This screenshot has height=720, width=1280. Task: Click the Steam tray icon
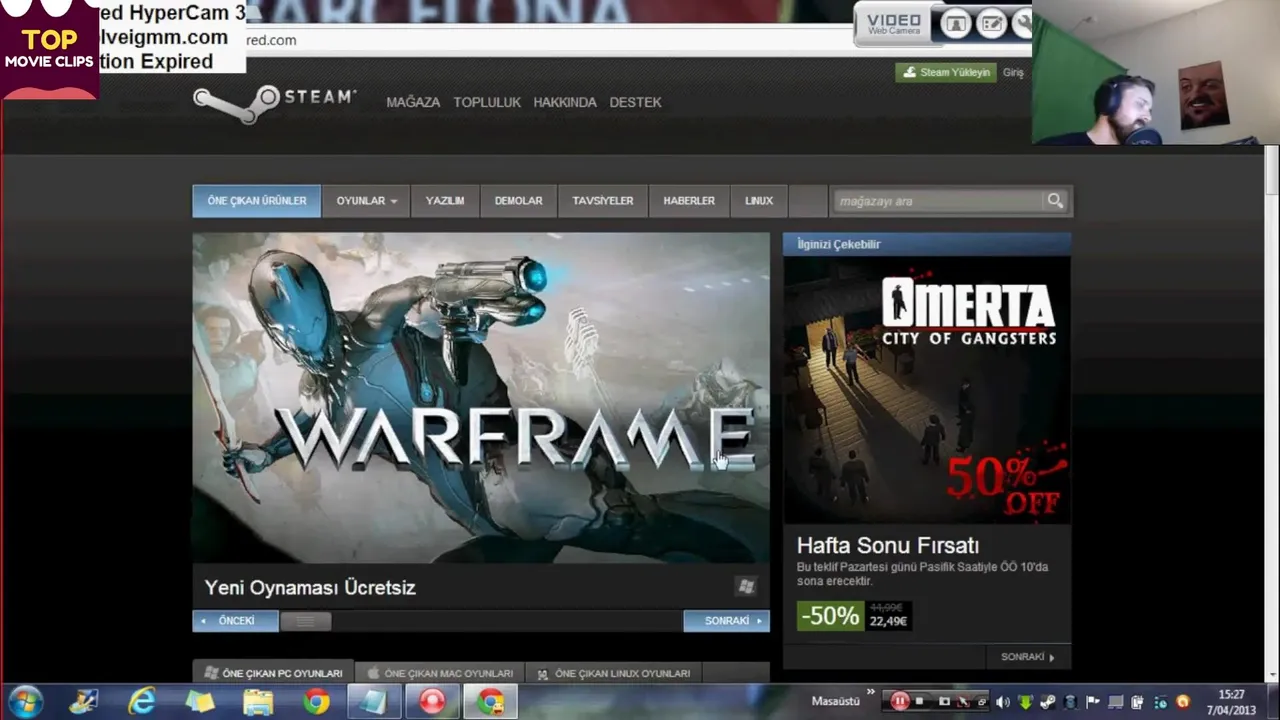coord(1048,702)
